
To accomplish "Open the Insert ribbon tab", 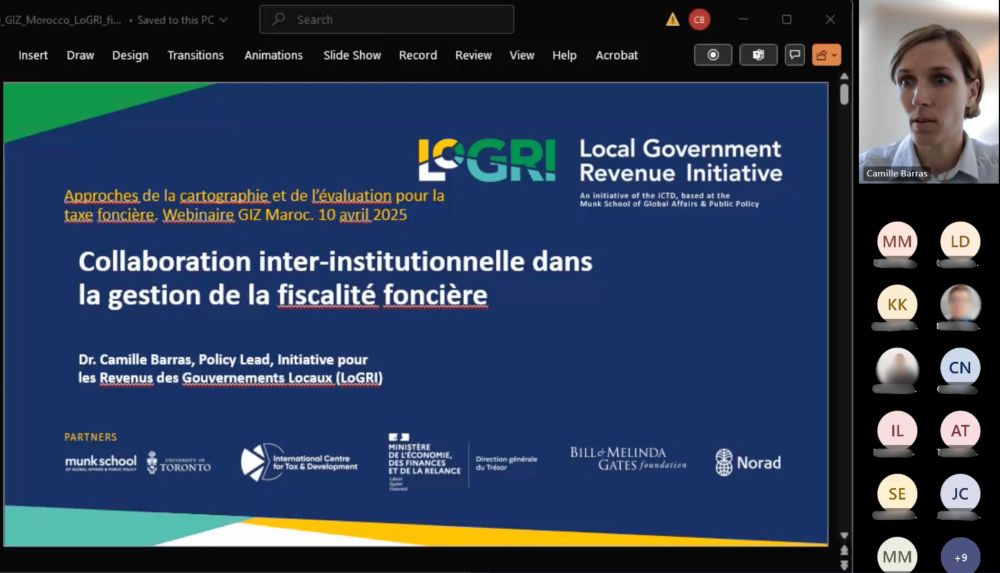I will tap(33, 56).
